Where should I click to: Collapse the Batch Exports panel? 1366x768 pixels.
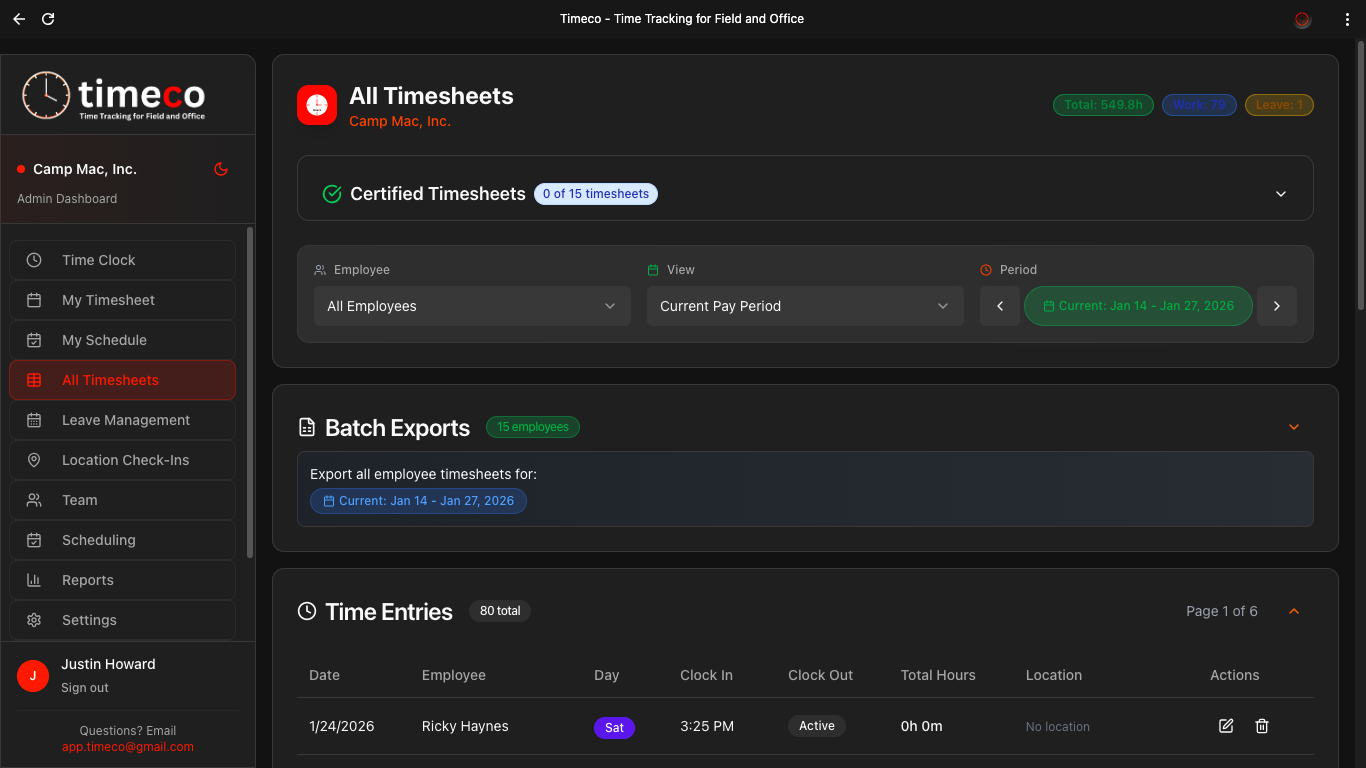(x=1294, y=427)
